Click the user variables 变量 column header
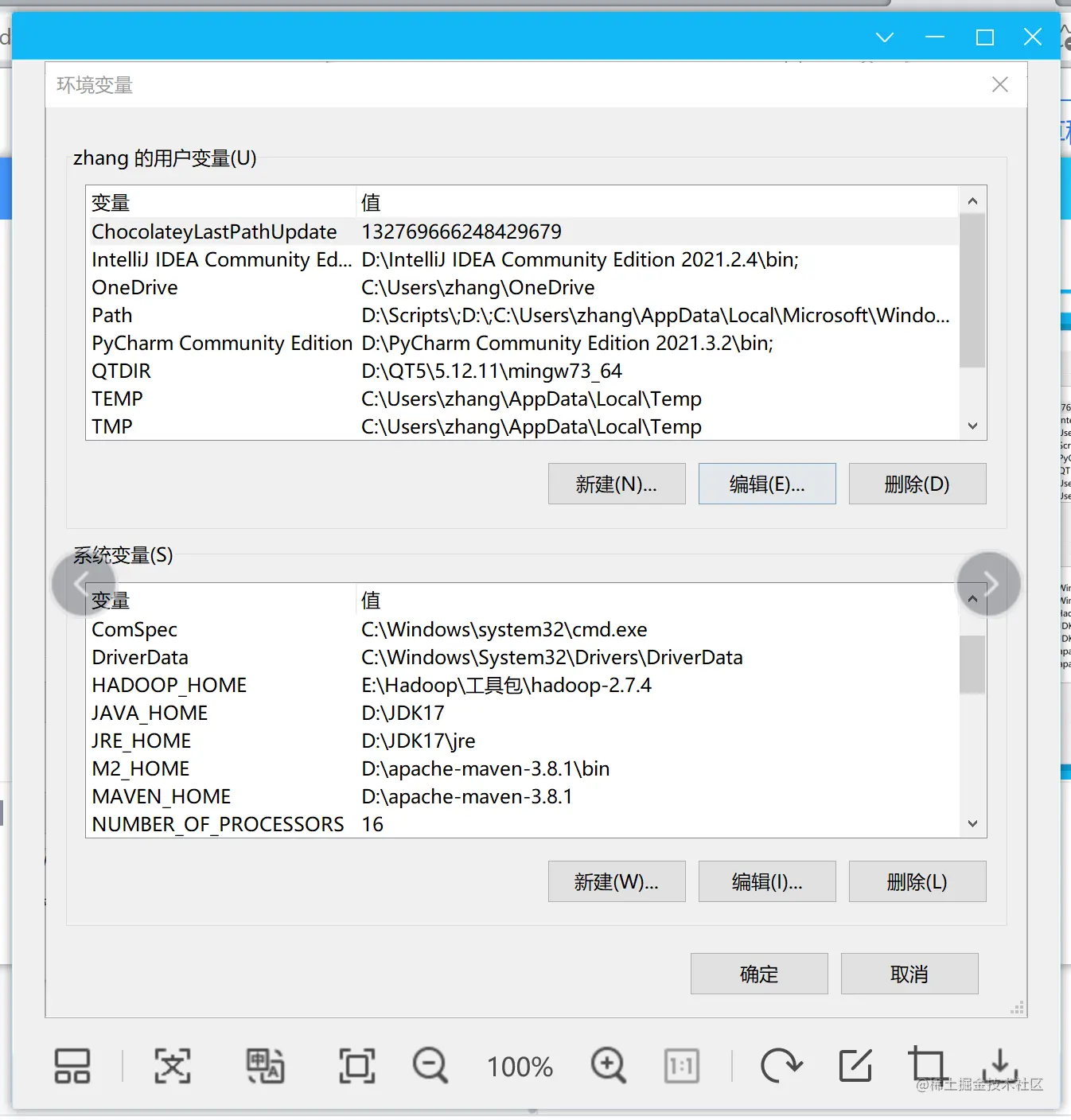Image resolution: width=1071 pixels, height=1120 pixels. tap(220, 202)
